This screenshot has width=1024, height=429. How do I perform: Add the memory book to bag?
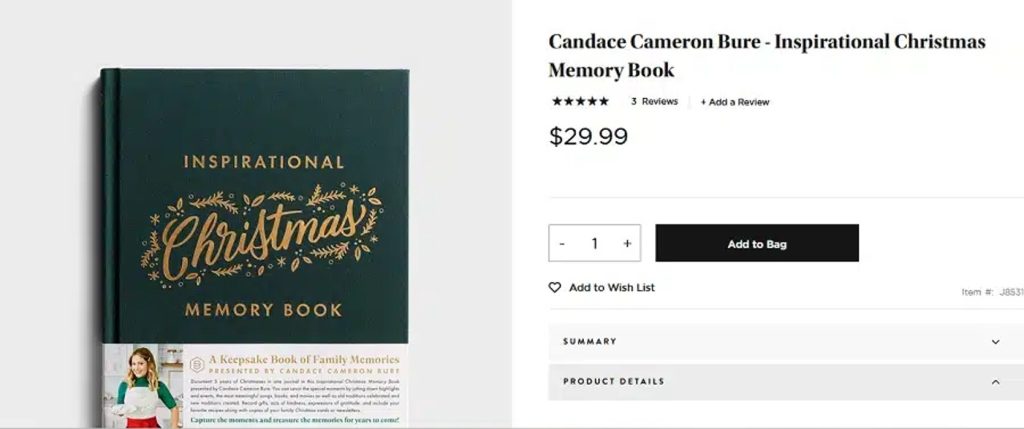pyautogui.click(x=757, y=243)
